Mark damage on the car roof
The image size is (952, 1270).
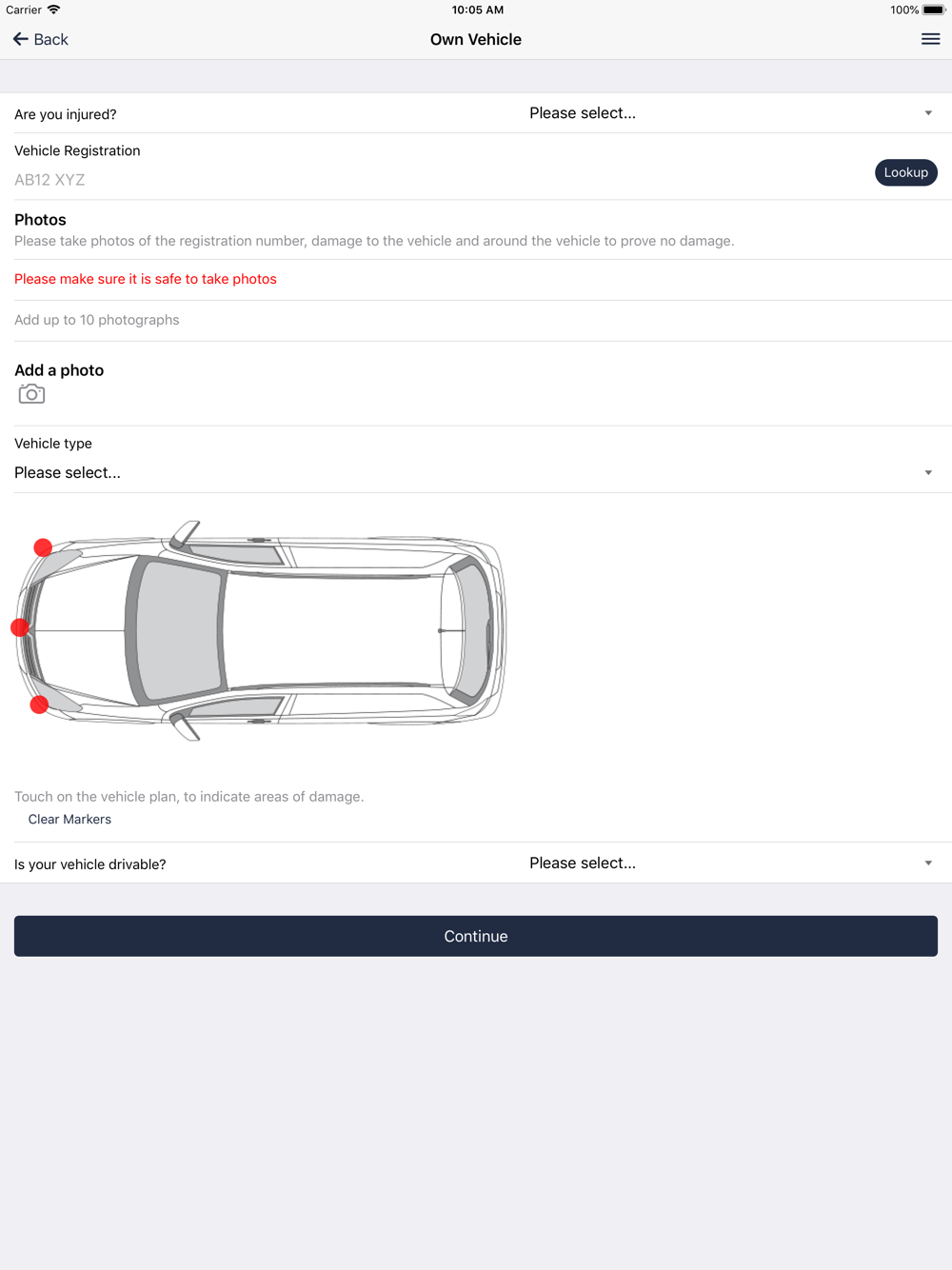coord(333,630)
